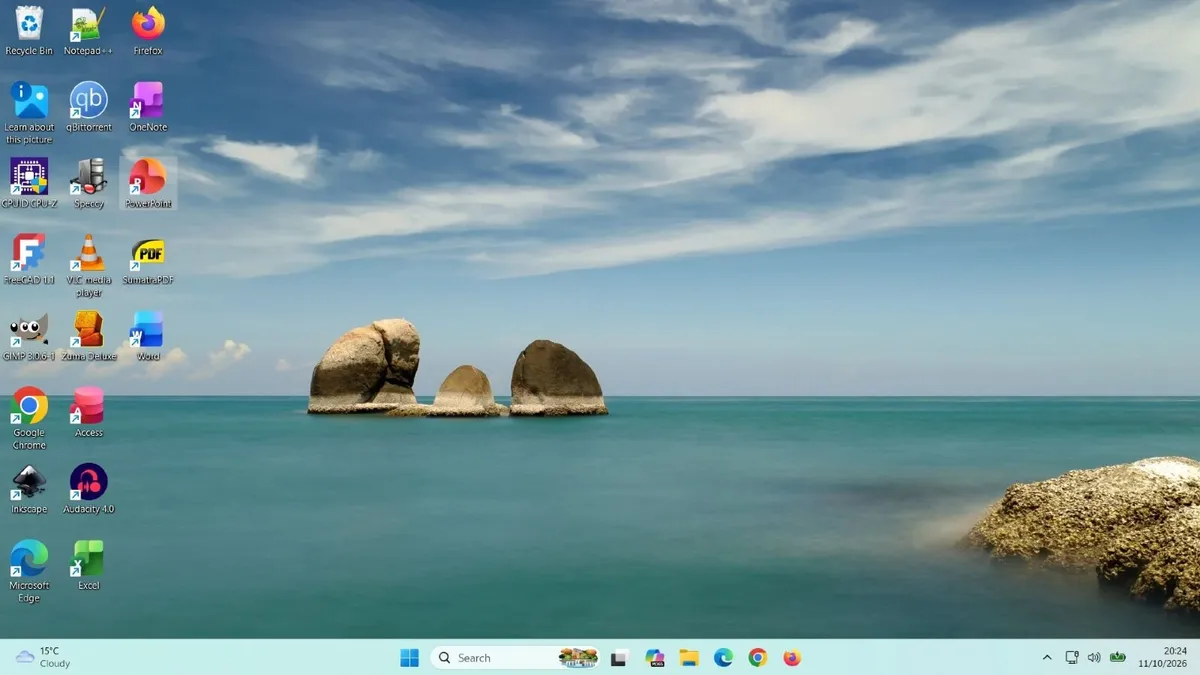Open Task View from the taskbar
Viewport: 1200px width, 675px height.
(620, 657)
